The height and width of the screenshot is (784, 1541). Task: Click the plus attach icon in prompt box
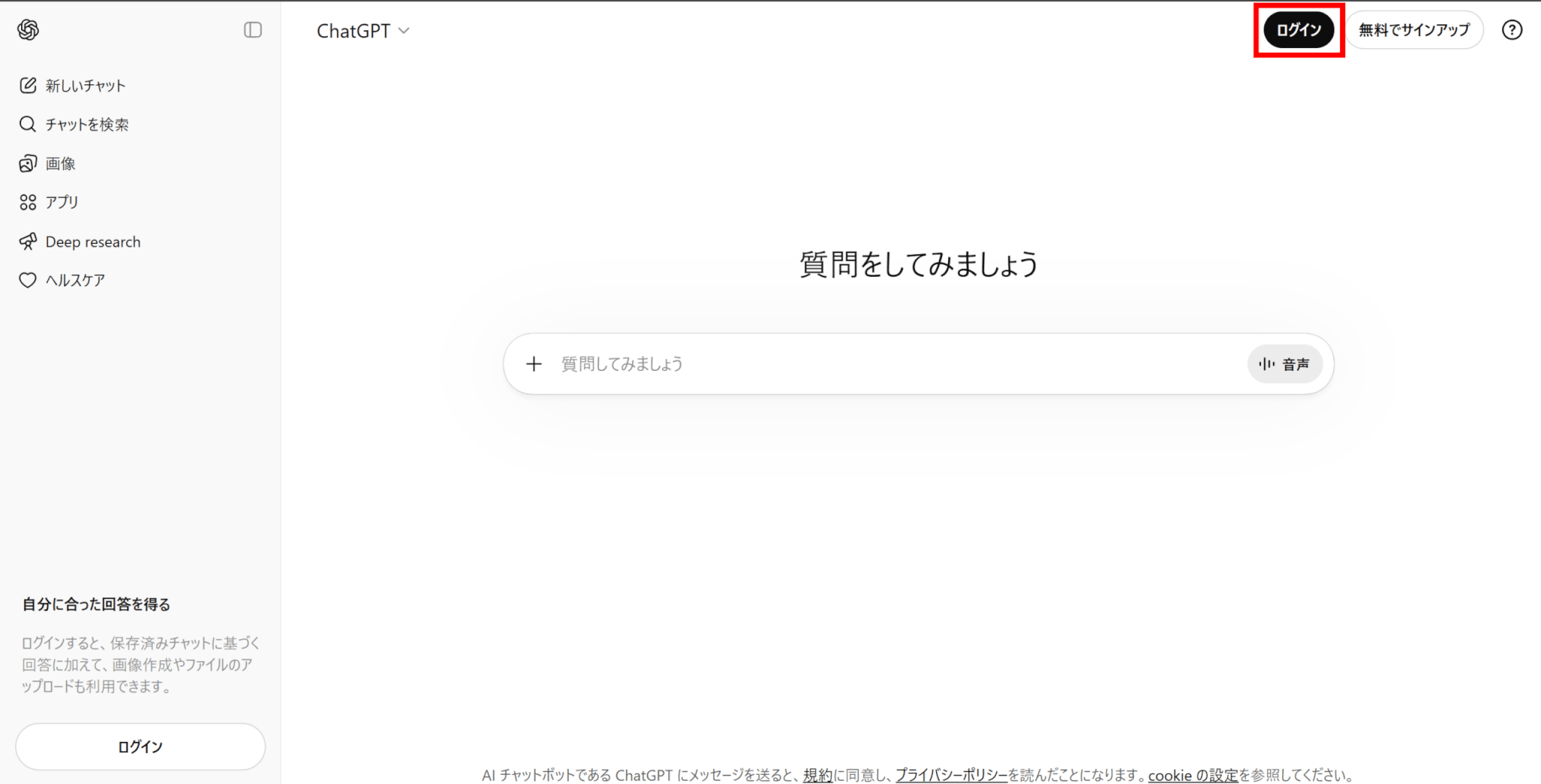[533, 364]
